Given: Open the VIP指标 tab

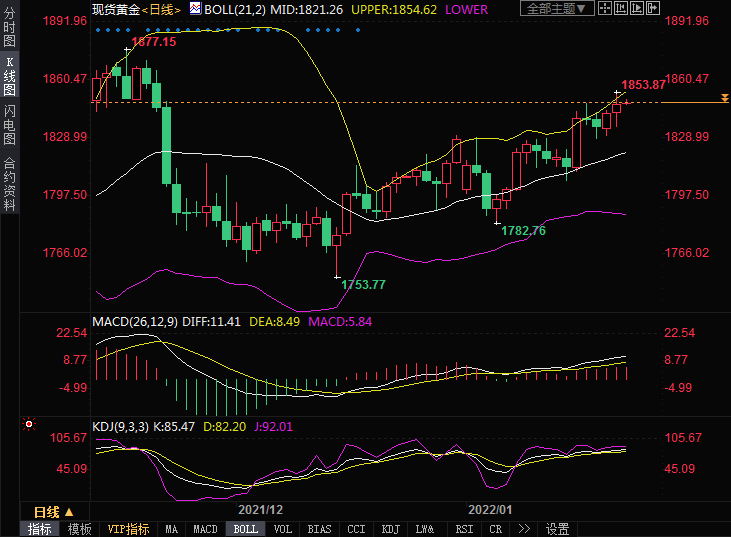Looking at the screenshot, I should point(128,529).
